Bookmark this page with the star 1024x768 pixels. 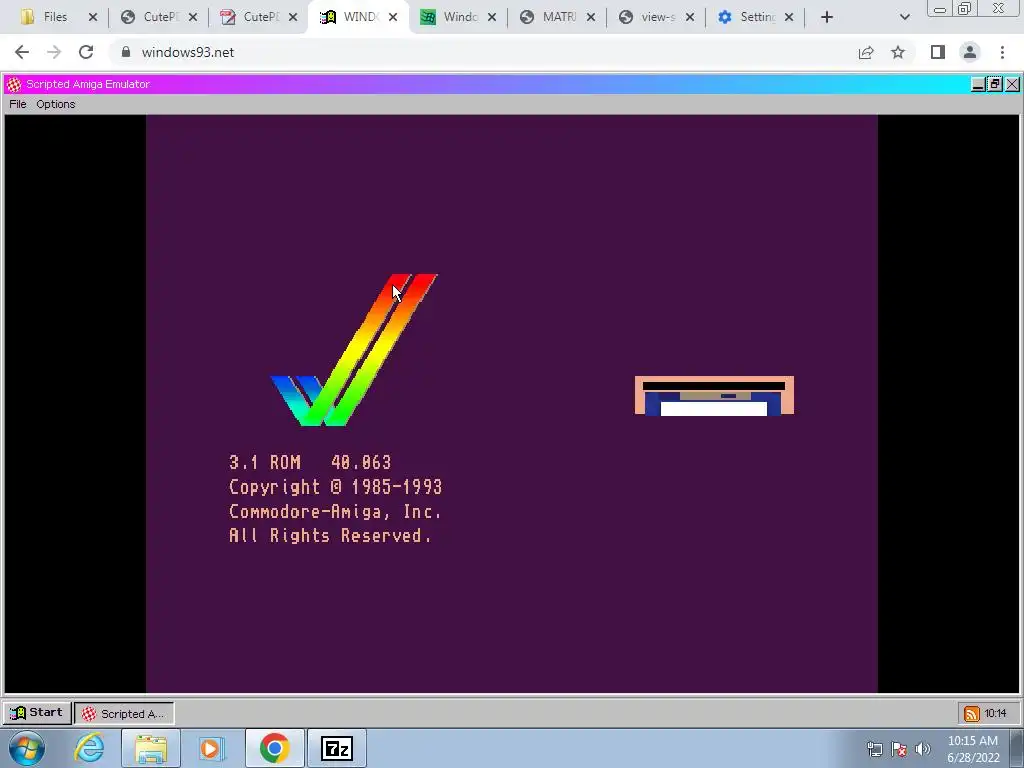coord(898,52)
